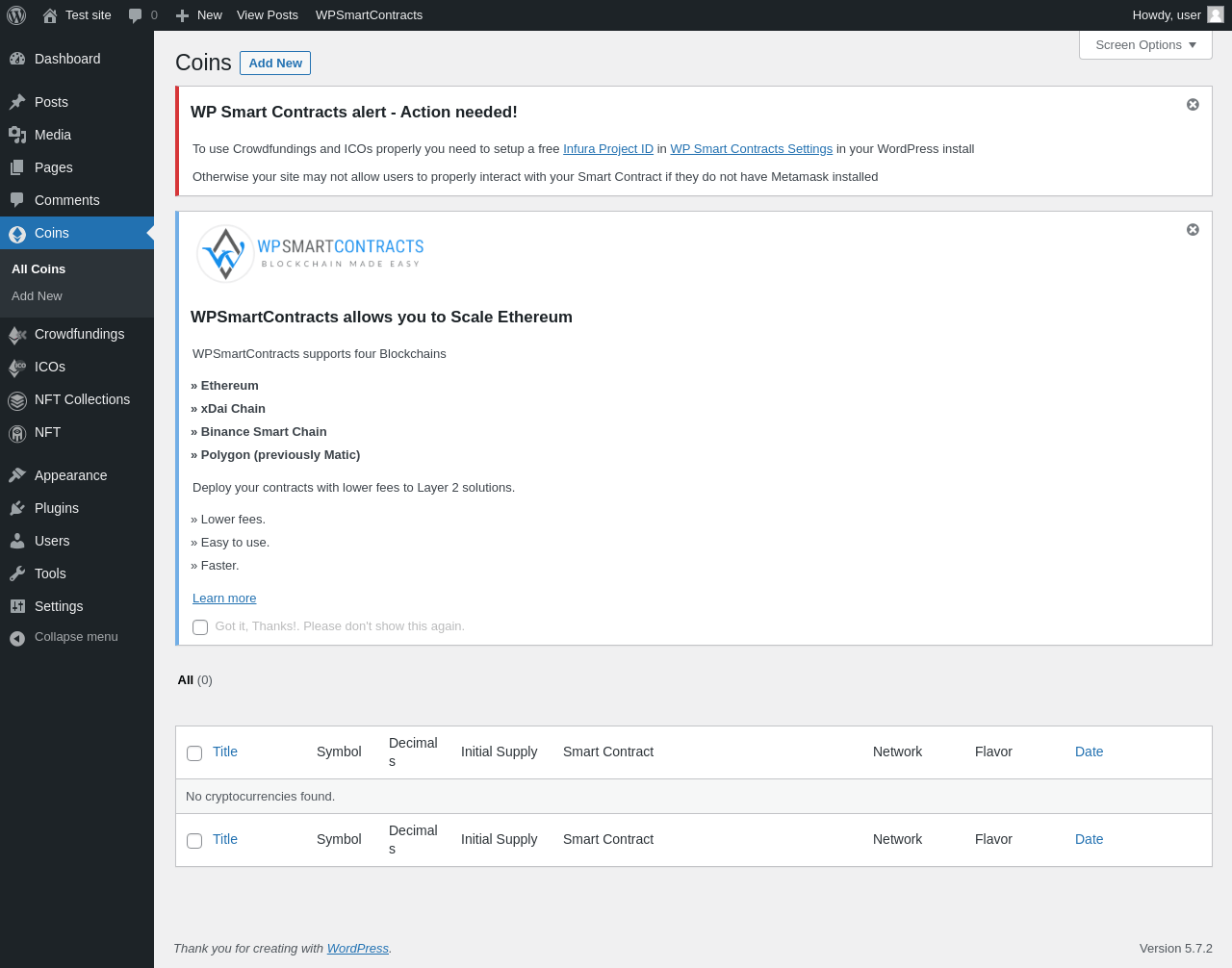Click the '» Binance Smart Chain' text
The image size is (1232, 968).
pos(259,431)
